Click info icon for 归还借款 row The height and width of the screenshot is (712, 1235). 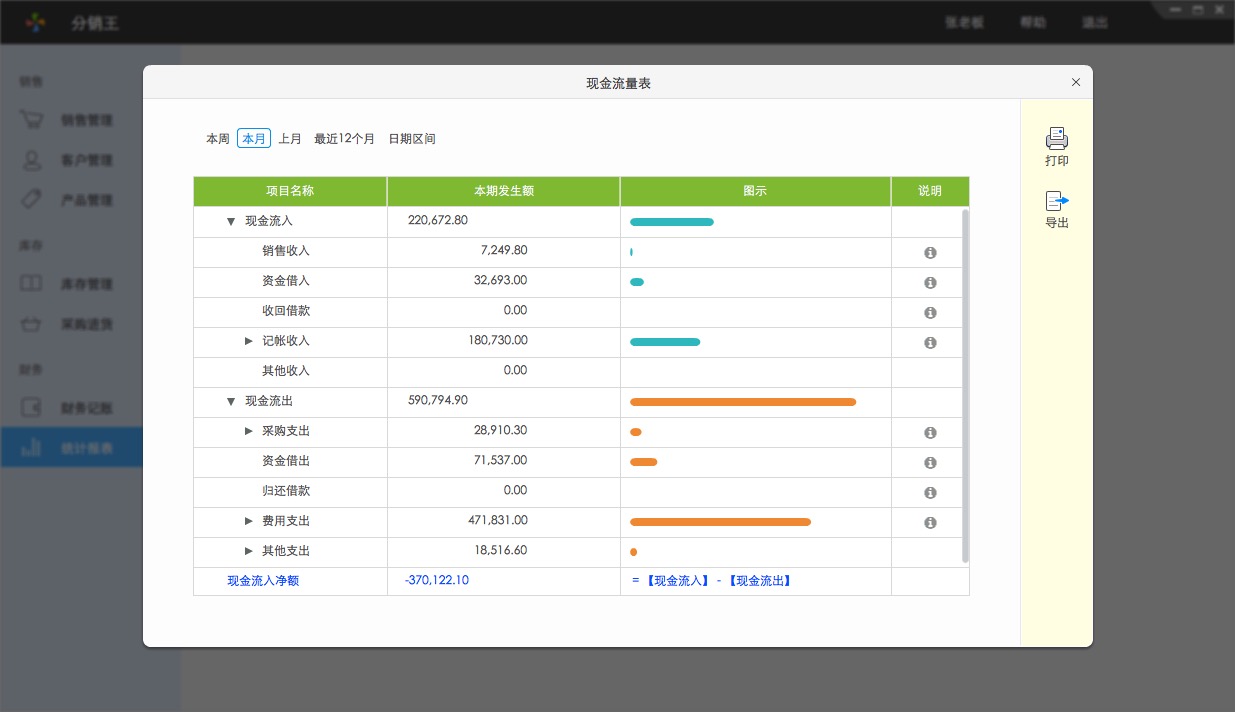point(930,493)
